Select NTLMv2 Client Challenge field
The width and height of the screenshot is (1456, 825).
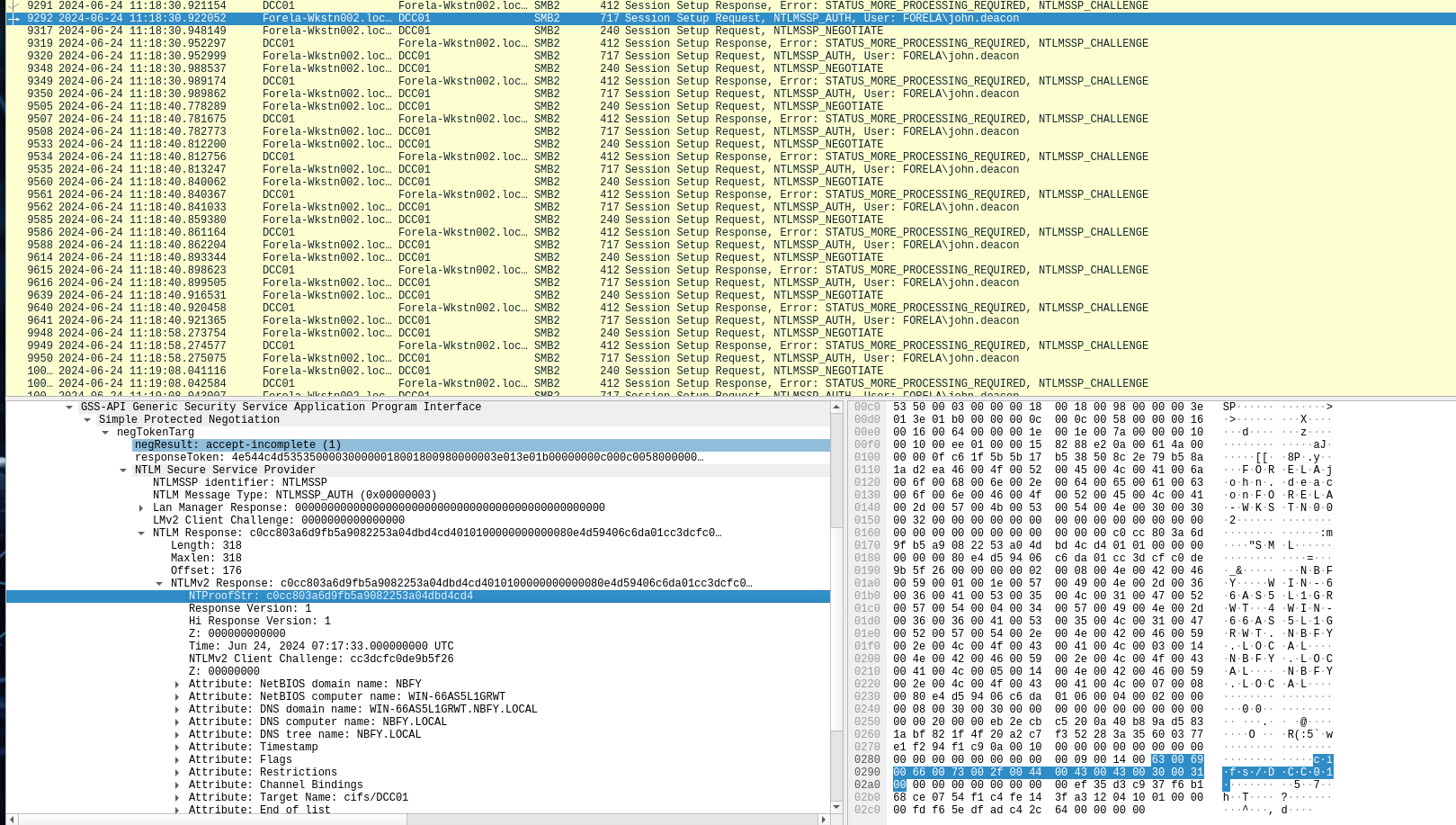321,659
